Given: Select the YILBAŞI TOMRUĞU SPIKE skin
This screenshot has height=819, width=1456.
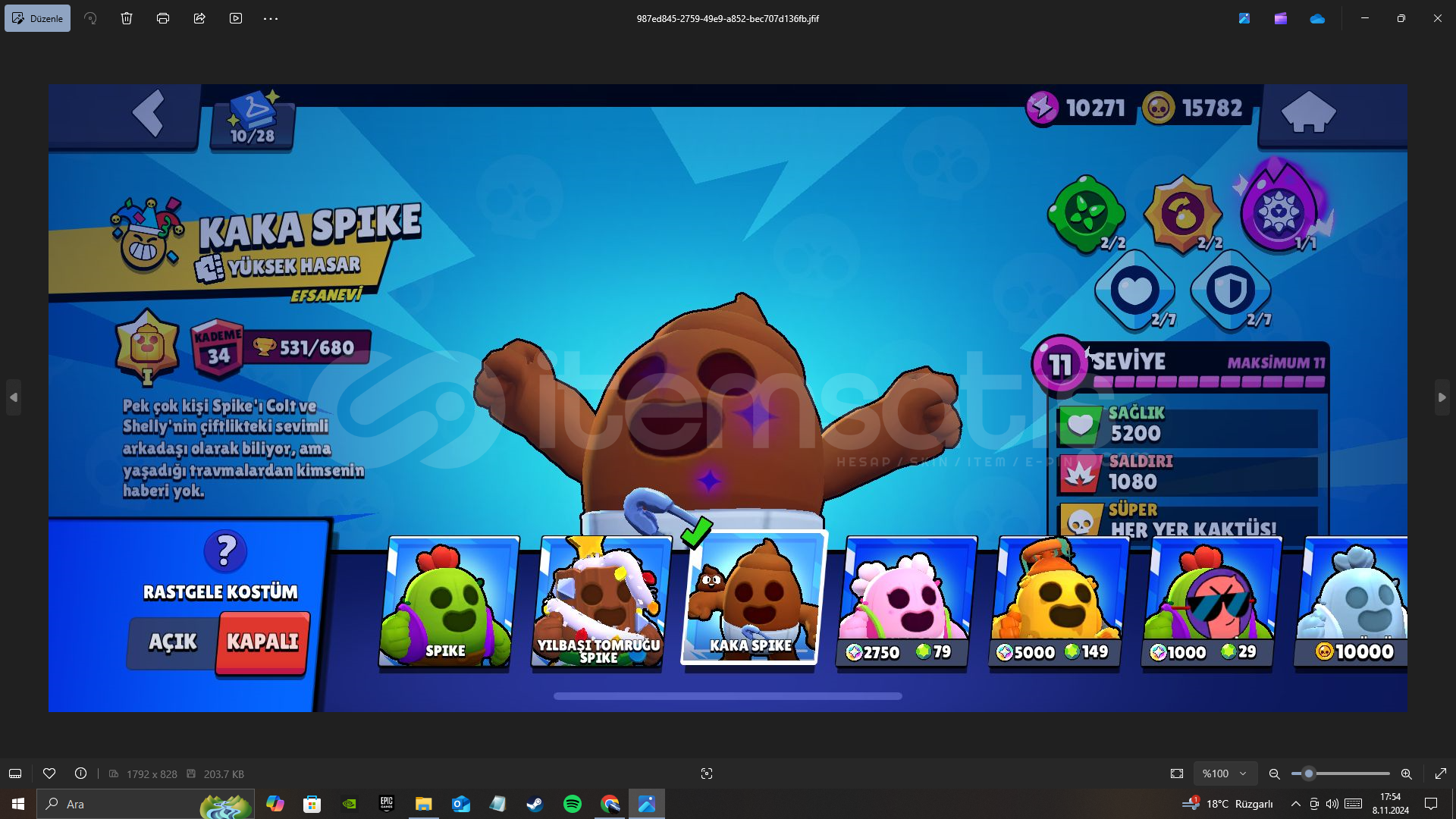Looking at the screenshot, I should tap(600, 602).
